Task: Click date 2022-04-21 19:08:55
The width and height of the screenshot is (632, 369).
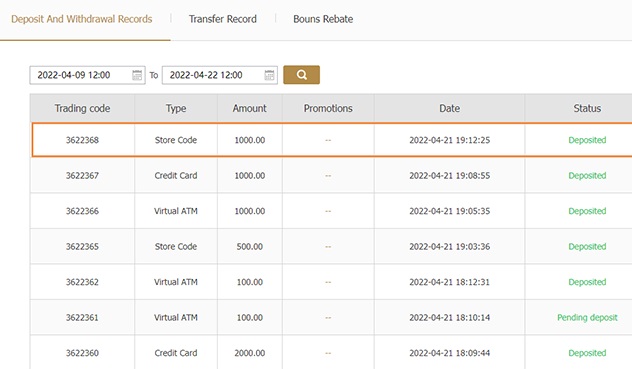Action: (x=449, y=175)
